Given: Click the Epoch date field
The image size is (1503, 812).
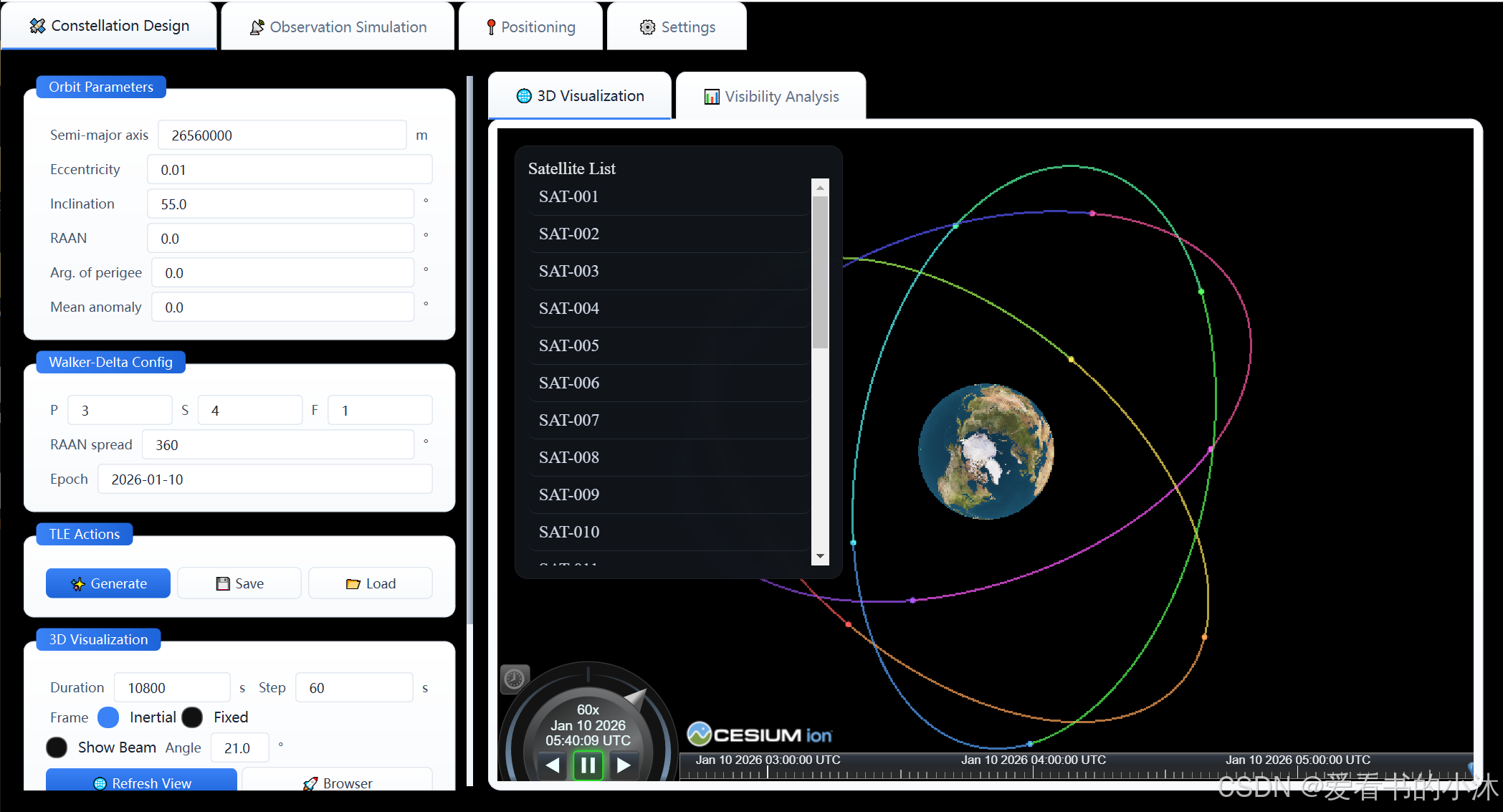Looking at the screenshot, I should [265, 479].
